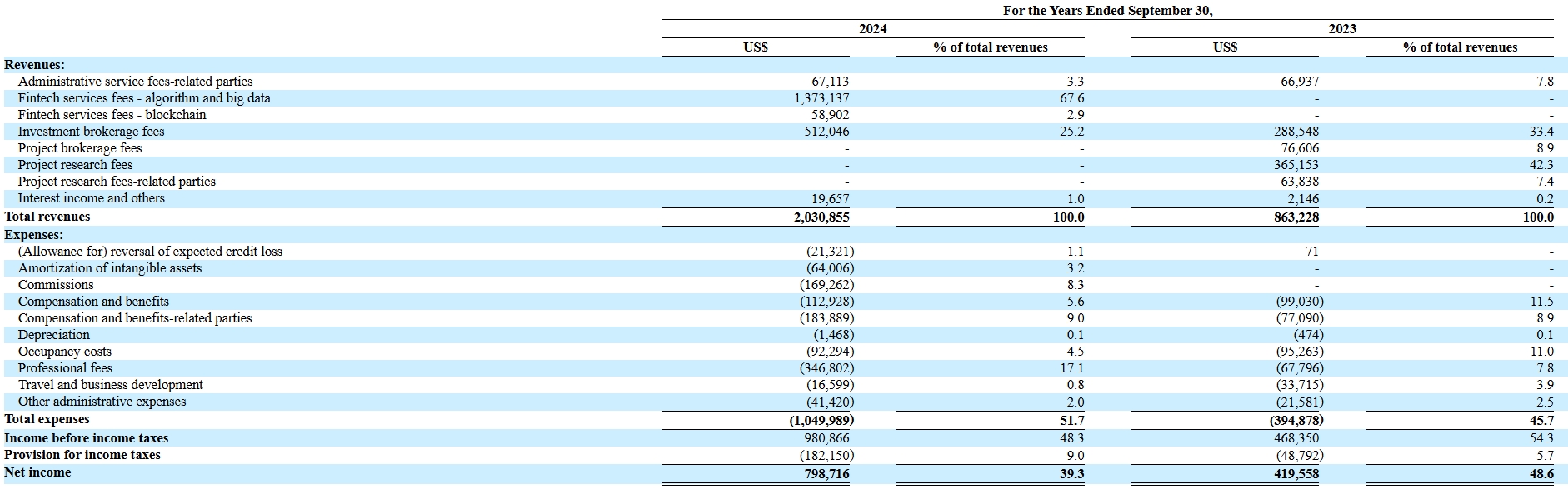Click the 2024 year column header
This screenshot has height=489, width=1568.
872,29
